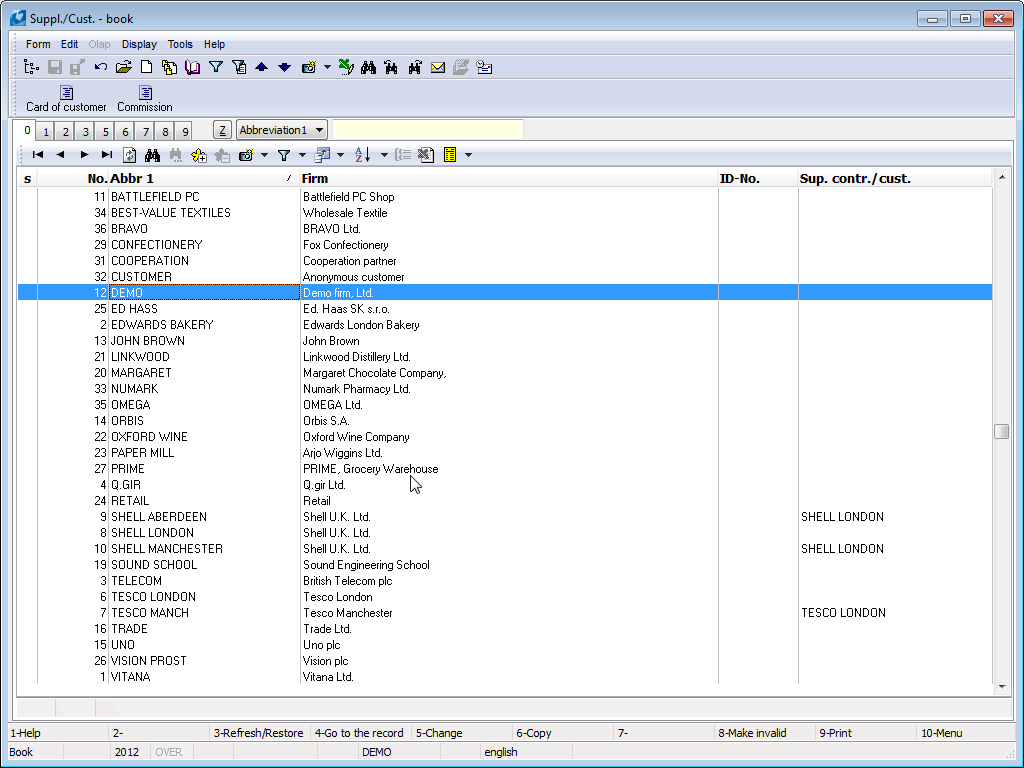Select the EDWARDS BAKERY row
Image resolution: width=1024 pixels, height=768 pixels.
[504, 325]
